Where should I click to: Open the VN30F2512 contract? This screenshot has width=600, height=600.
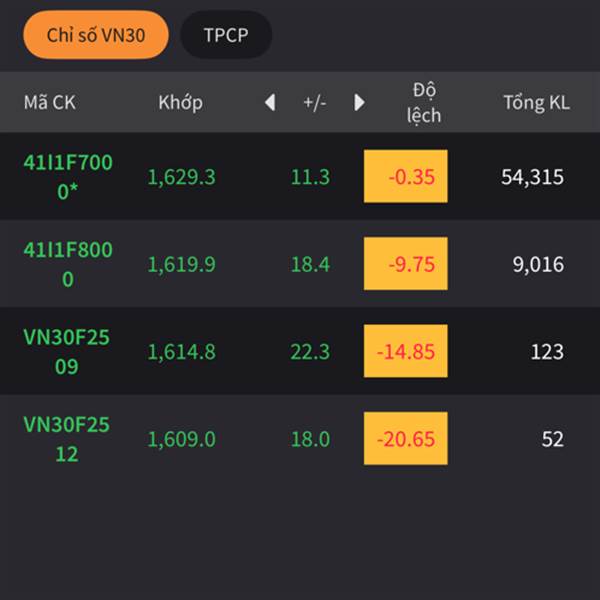[300, 438]
